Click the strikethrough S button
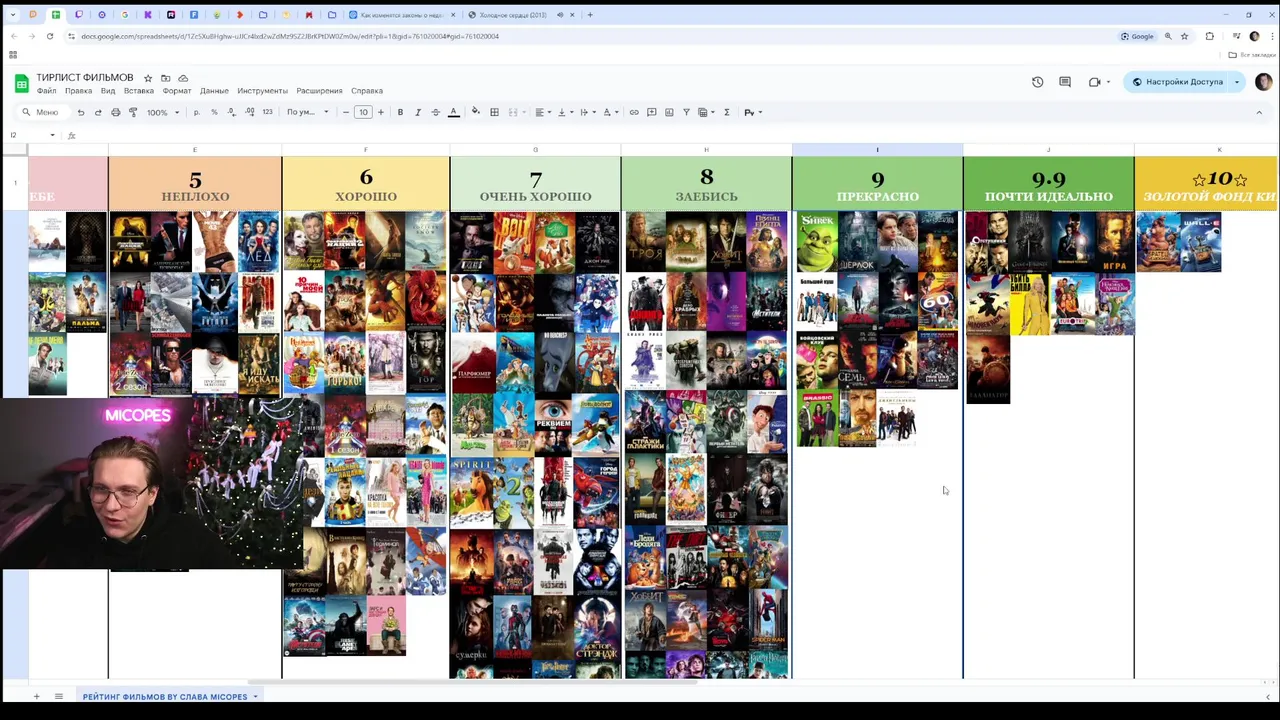 [x=435, y=112]
